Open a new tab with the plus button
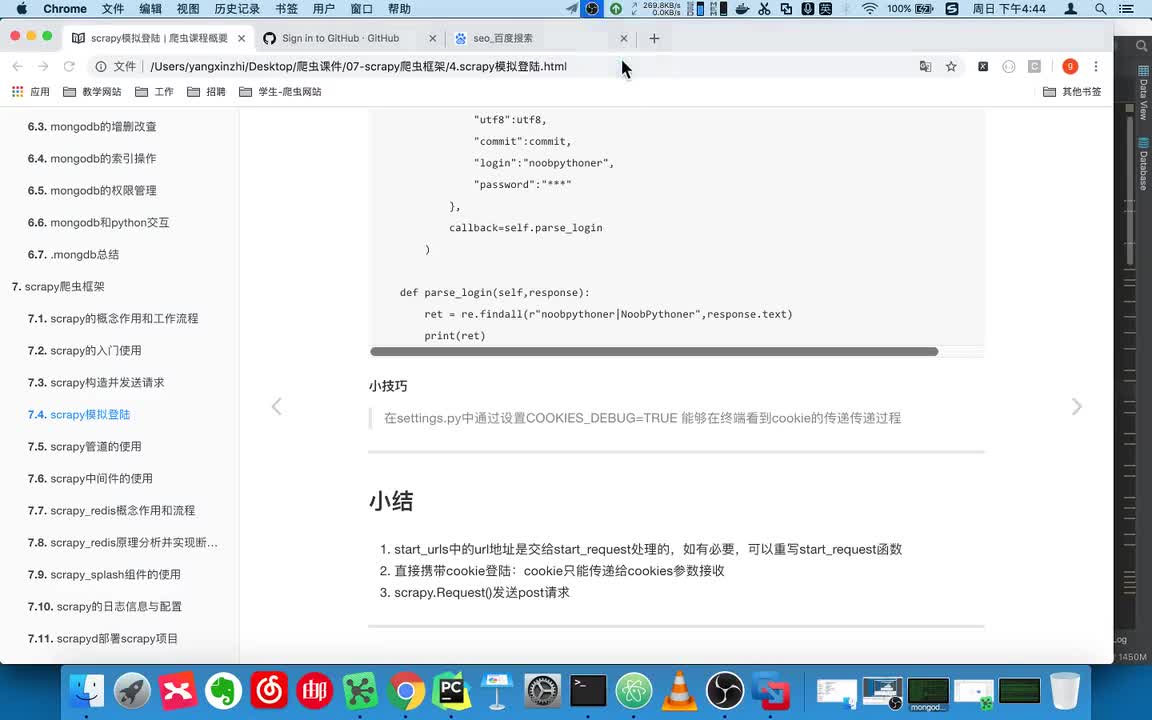Screen dimensions: 1152x720 pos(654,38)
